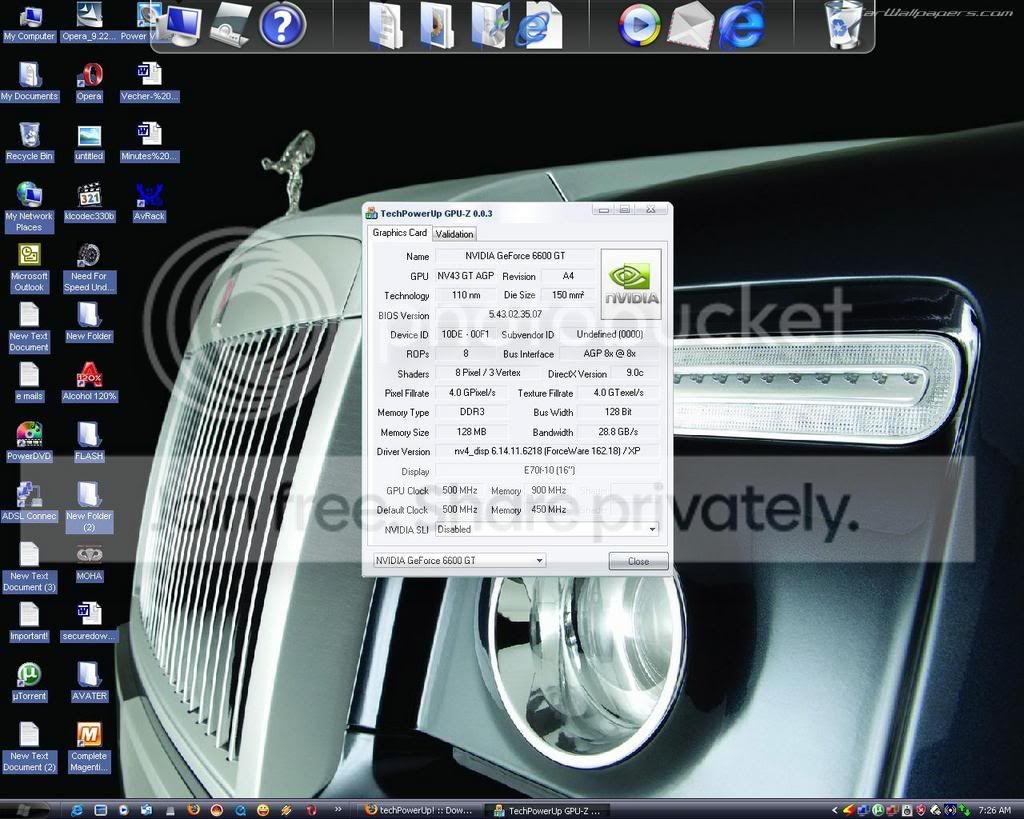
Task: Launch MOHA game icon
Action: [89, 562]
